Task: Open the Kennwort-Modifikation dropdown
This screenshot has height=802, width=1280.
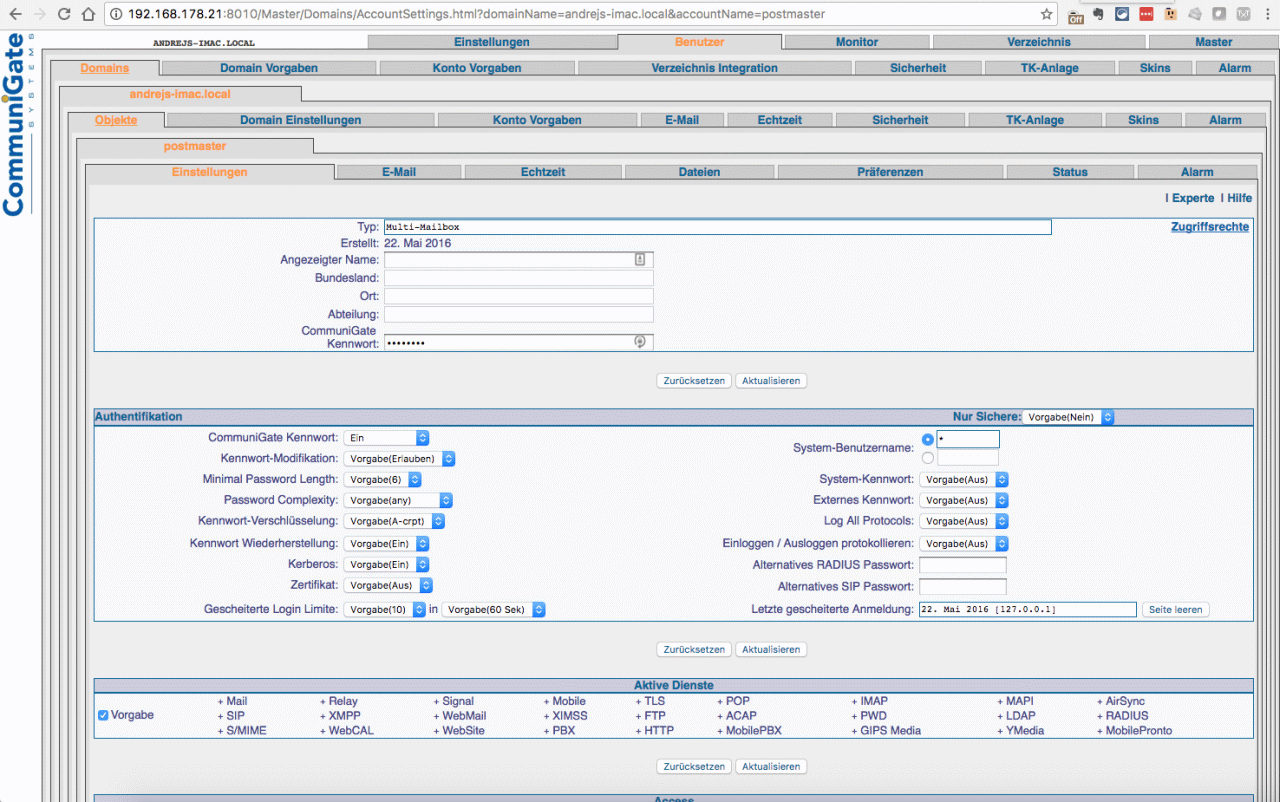Action: click(399, 459)
